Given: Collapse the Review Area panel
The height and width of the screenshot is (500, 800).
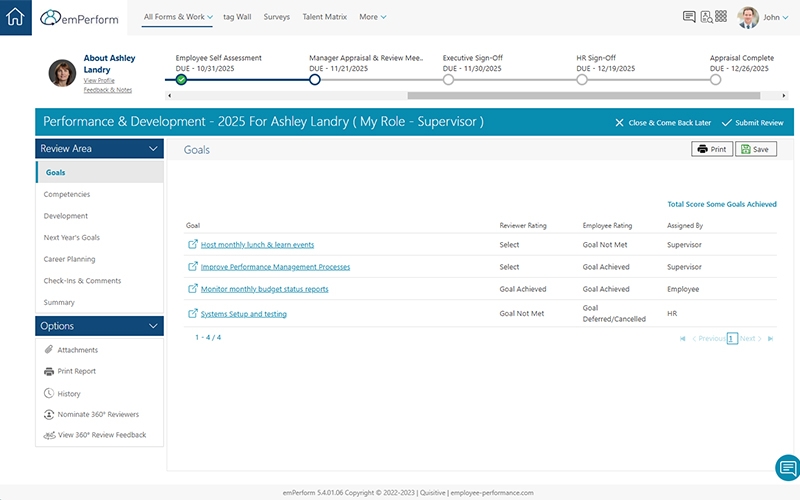Looking at the screenshot, I should click(153, 149).
